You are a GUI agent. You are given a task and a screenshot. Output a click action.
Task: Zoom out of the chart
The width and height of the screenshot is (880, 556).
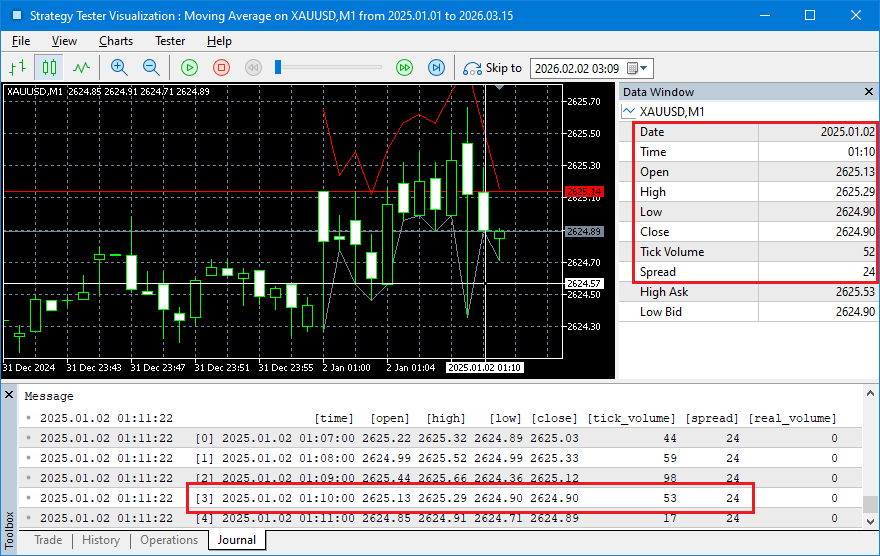(x=151, y=68)
